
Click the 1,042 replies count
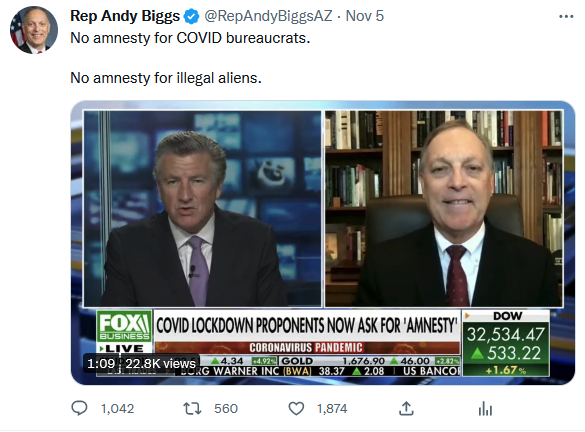coord(117,408)
